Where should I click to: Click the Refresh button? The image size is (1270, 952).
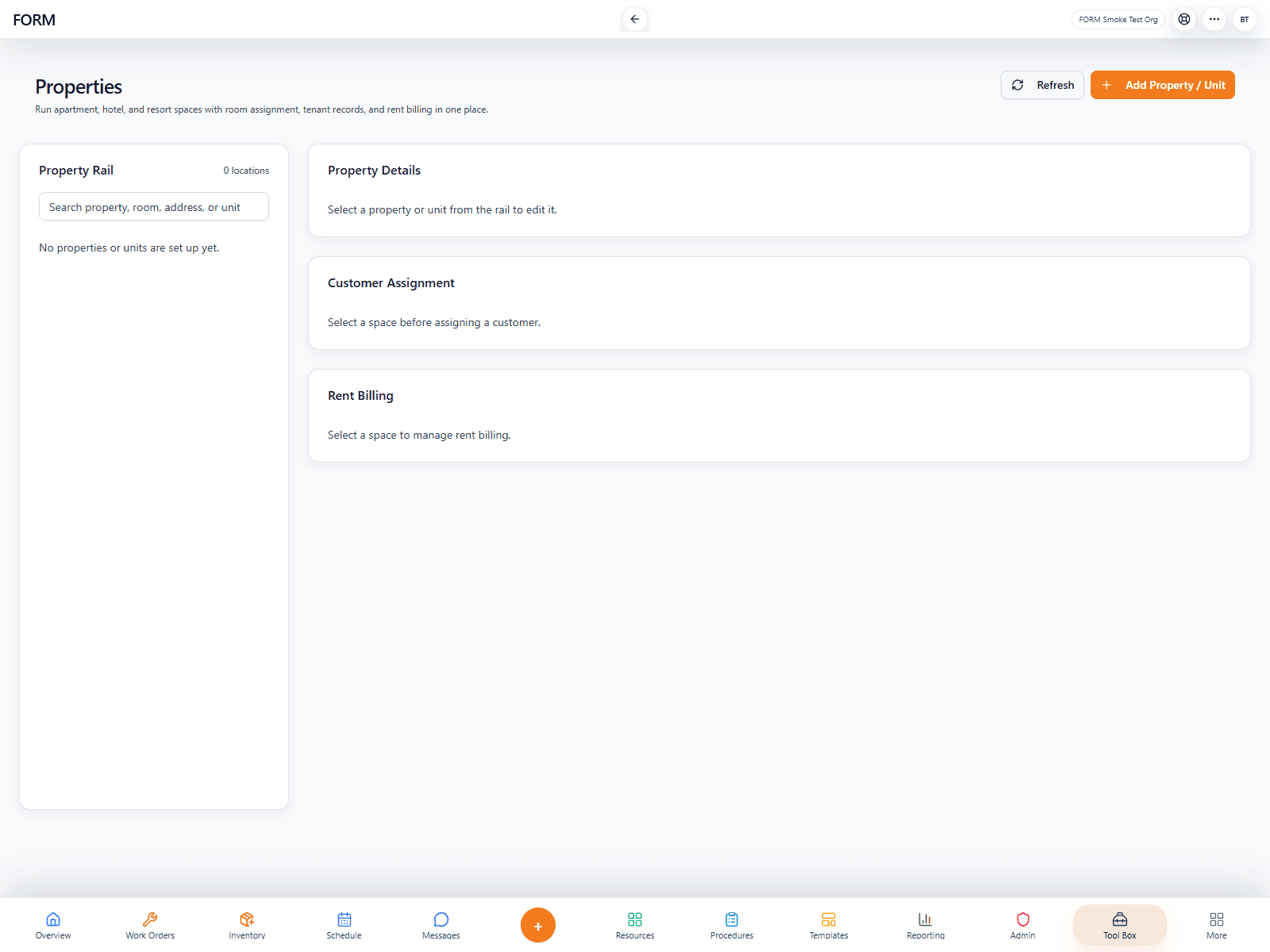pos(1042,85)
